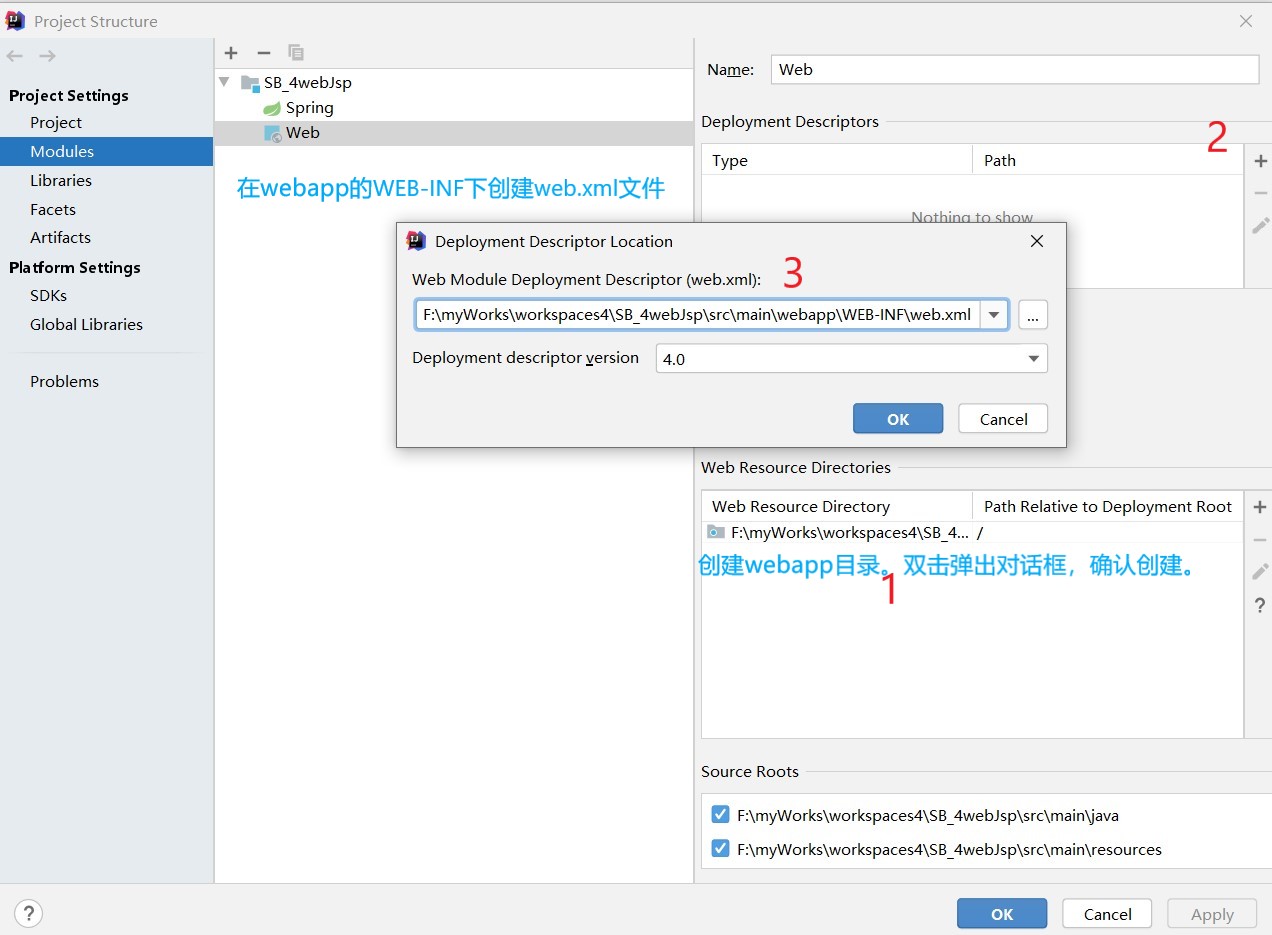Toggle src\main\java source root checkbox
The height and width of the screenshot is (935, 1272).
(720, 814)
